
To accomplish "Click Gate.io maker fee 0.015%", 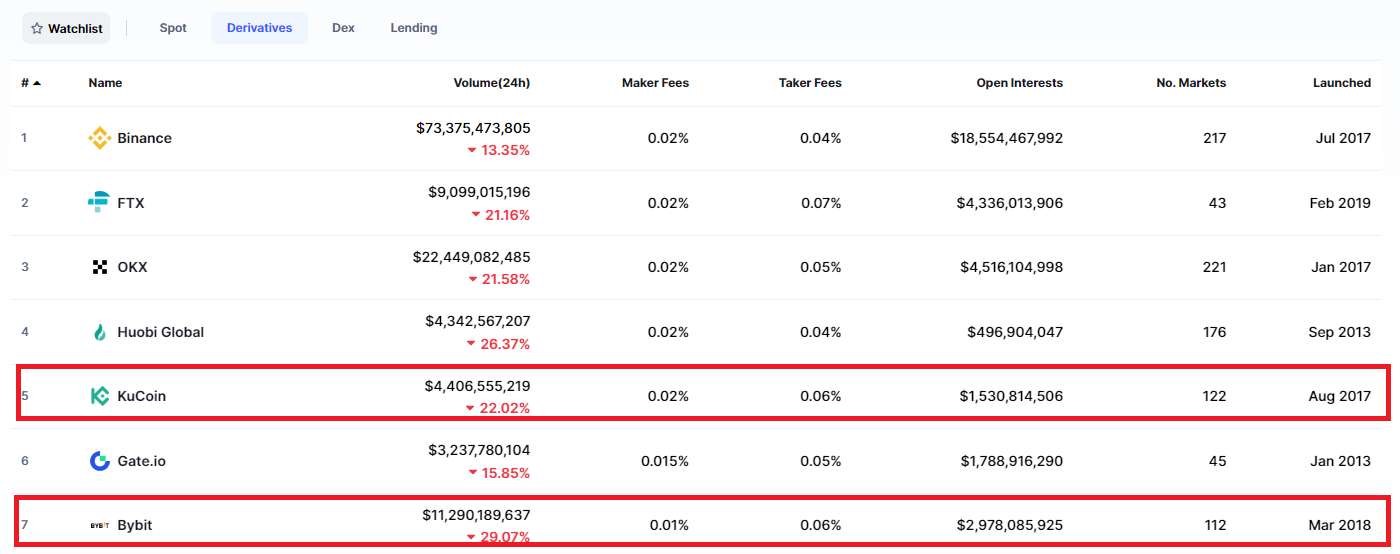I will [665, 461].
